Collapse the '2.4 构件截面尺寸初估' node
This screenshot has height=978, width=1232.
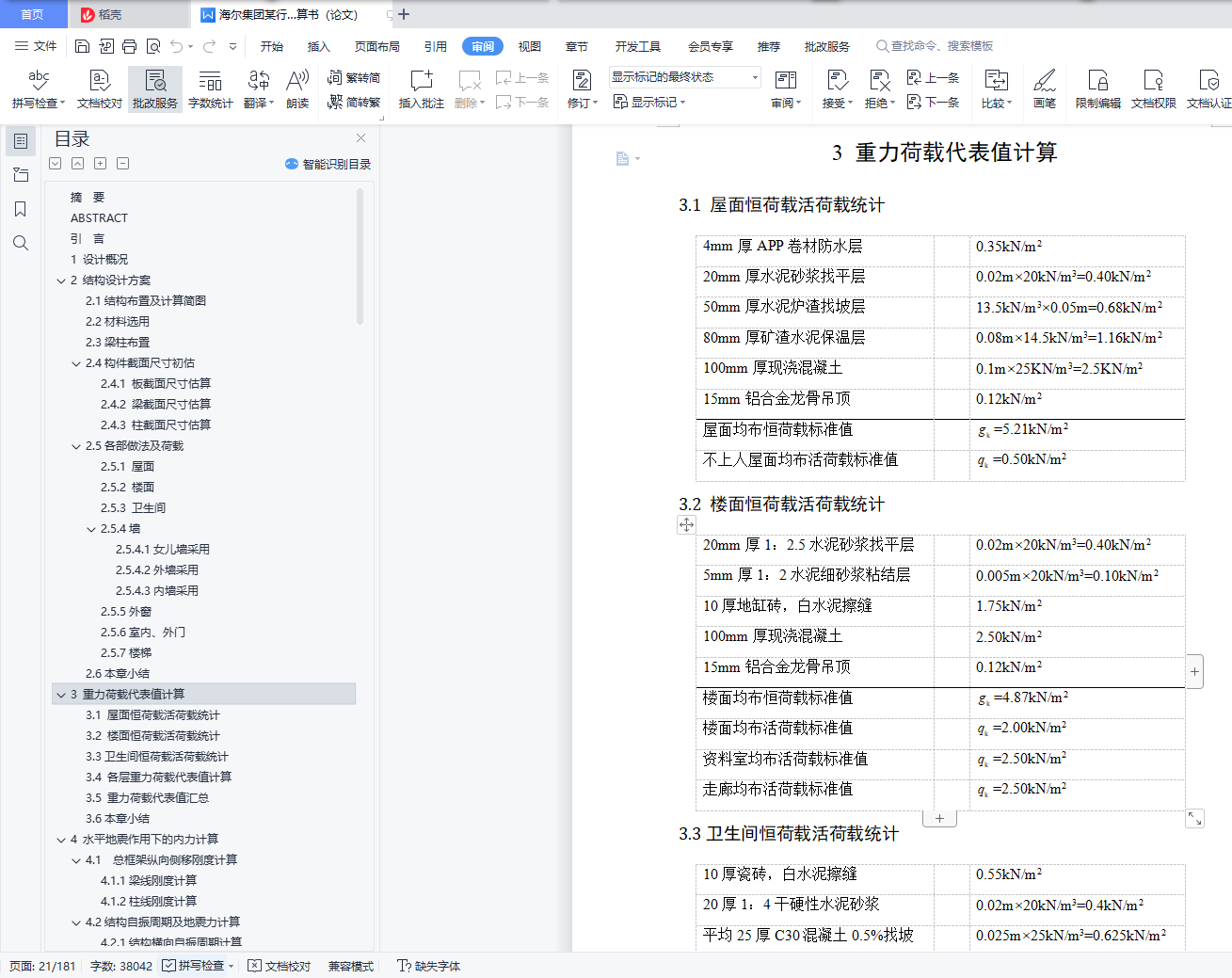(76, 363)
